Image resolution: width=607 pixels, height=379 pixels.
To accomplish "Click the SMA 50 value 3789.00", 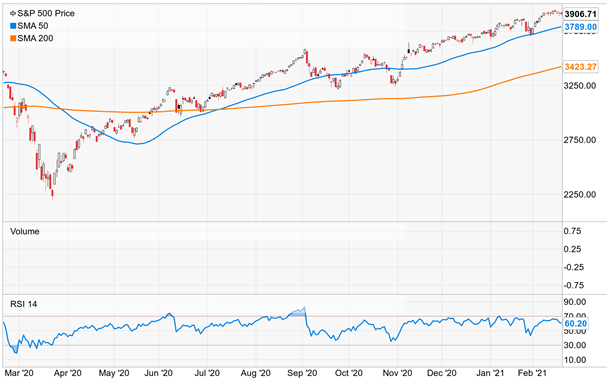I will click(580, 27).
